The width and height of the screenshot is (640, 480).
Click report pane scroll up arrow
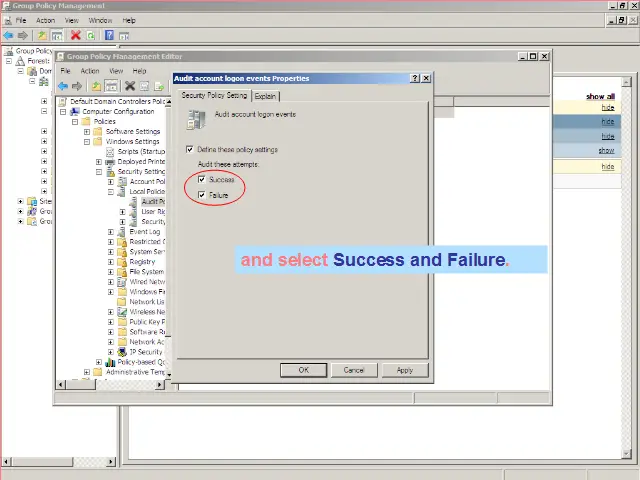pyautogui.click(x=627, y=82)
